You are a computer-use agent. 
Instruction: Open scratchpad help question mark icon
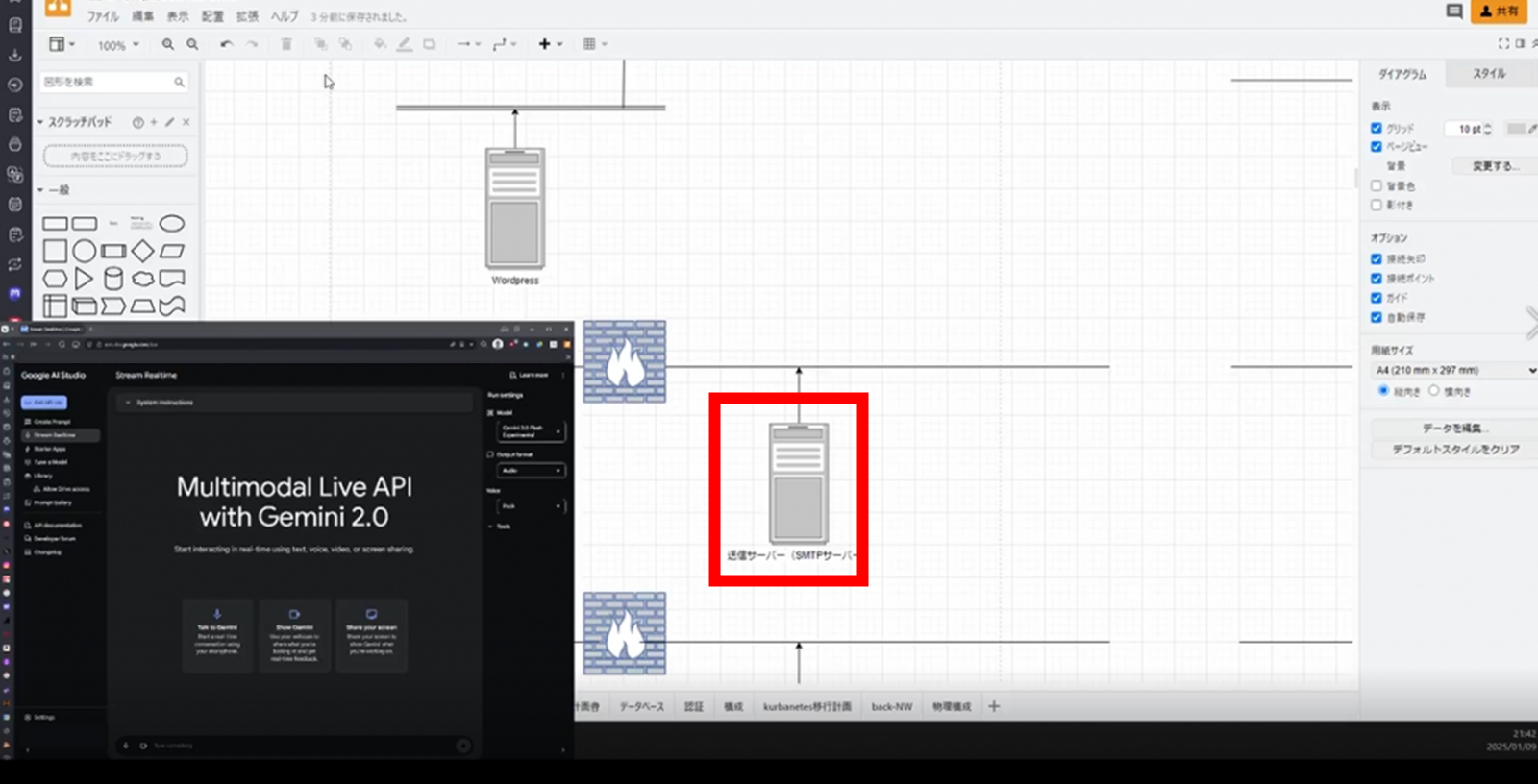(x=138, y=122)
